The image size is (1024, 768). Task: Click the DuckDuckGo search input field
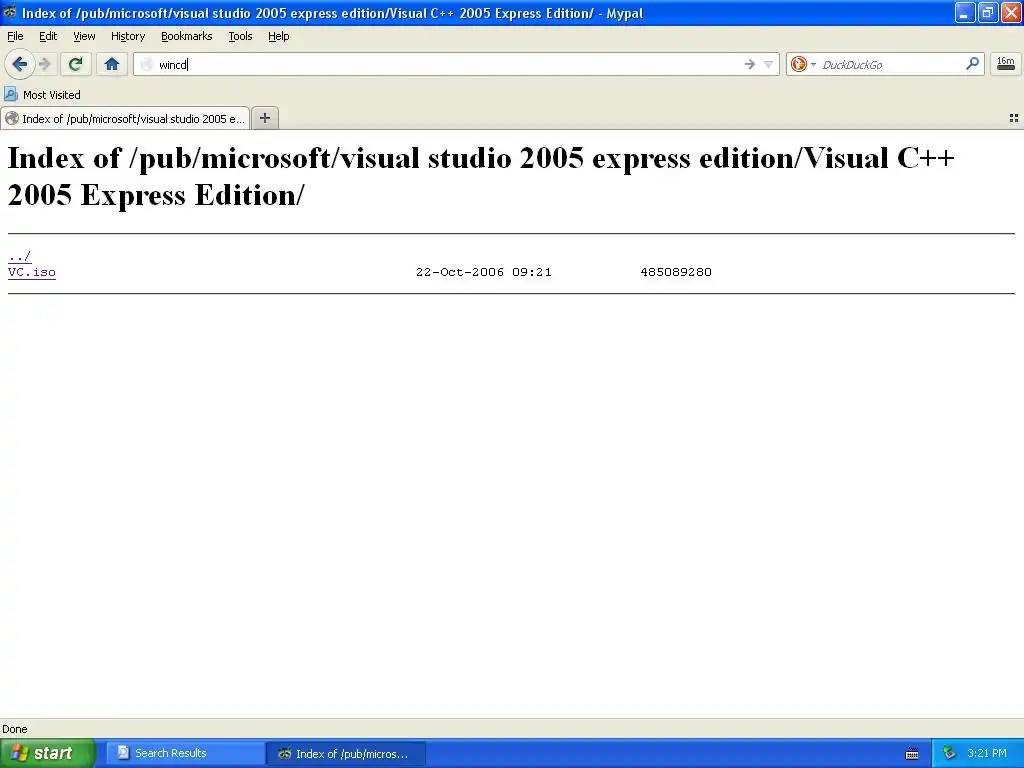(x=891, y=64)
